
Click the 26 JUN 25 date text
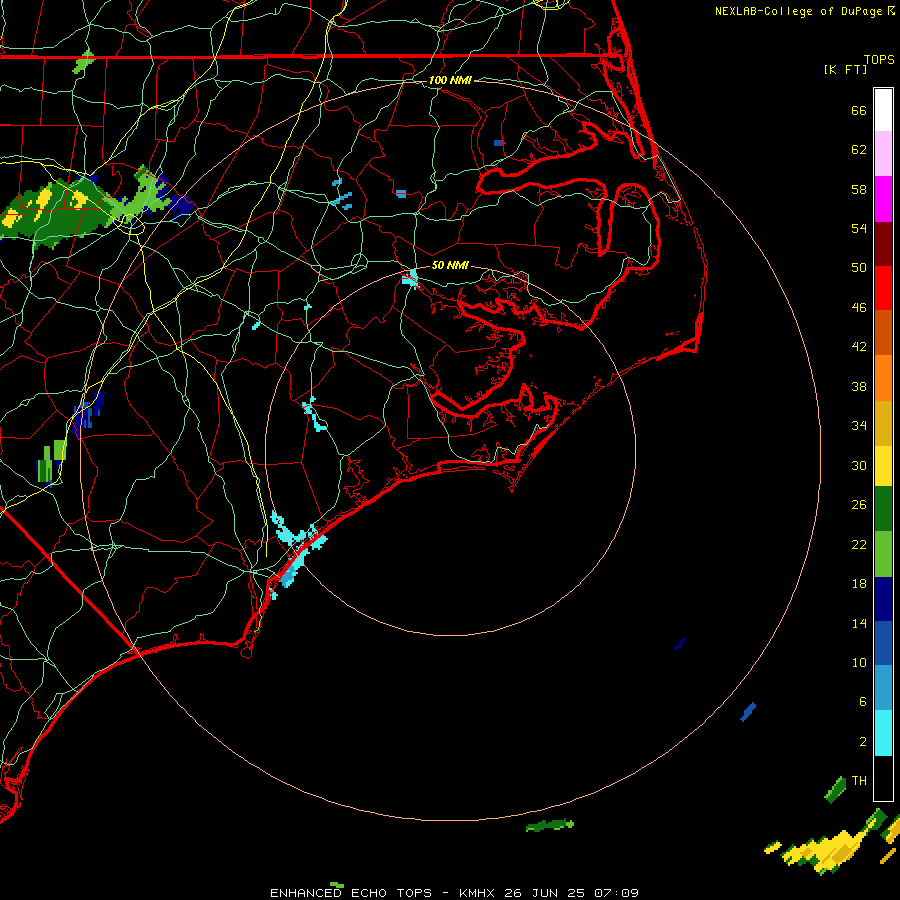[545, 893]
